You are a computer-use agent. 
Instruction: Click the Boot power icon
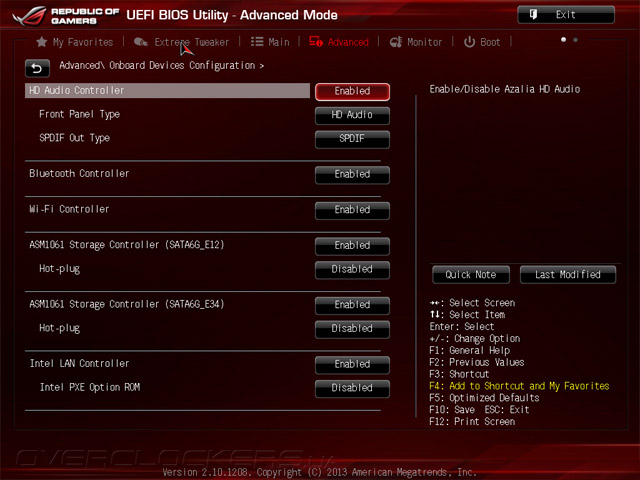(469, 42)
